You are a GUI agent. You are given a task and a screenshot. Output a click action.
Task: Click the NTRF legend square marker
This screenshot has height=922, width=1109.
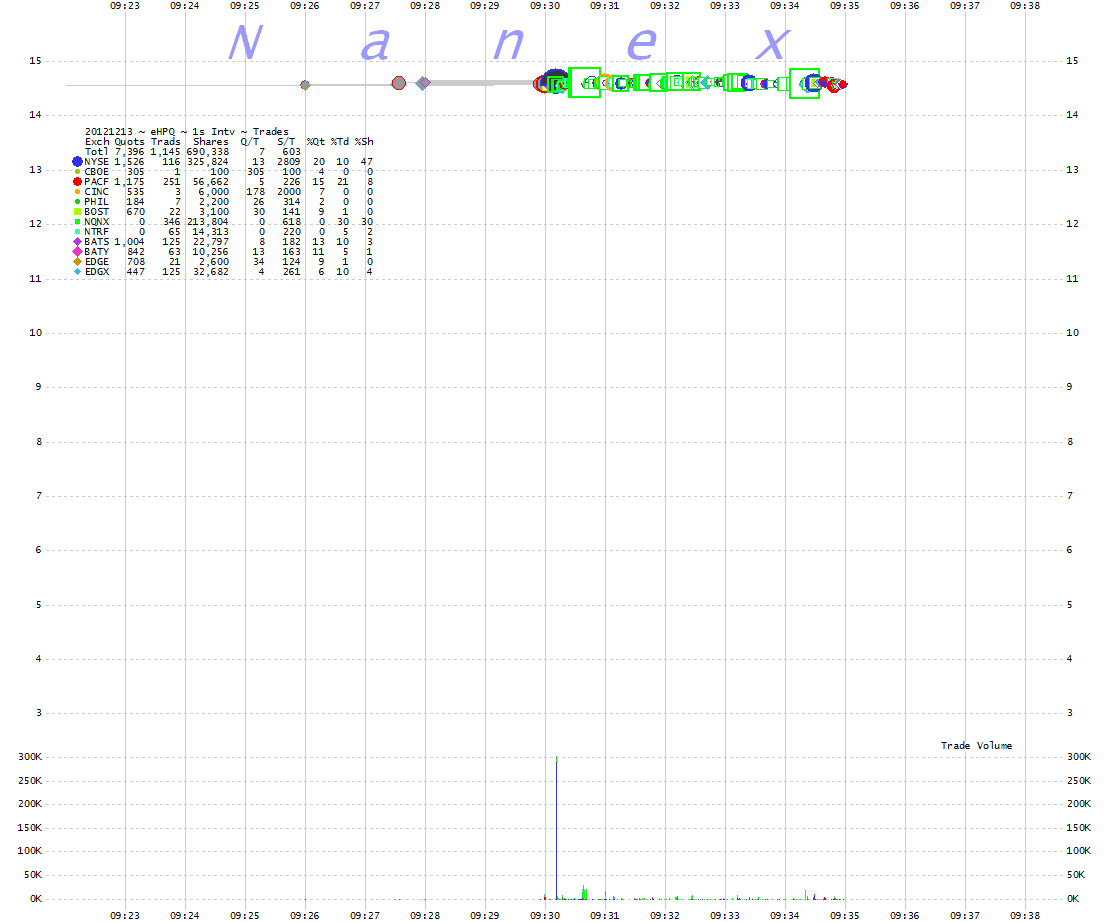click(77, 232)
